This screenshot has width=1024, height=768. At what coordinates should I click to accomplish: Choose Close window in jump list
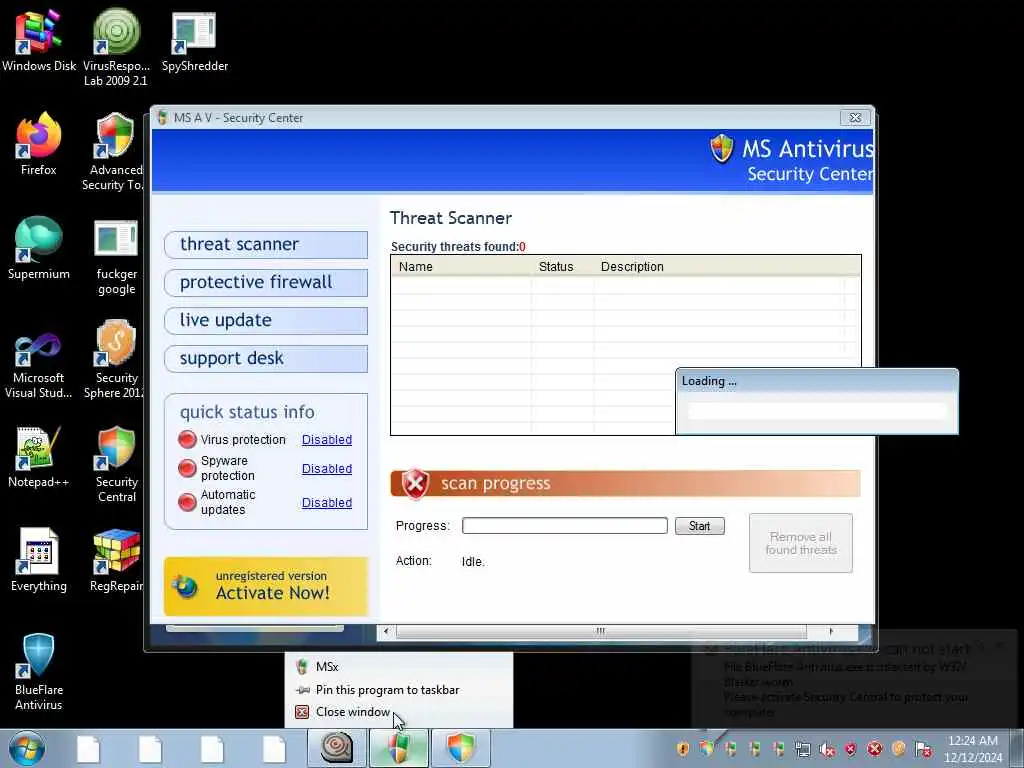(x=399, y=712)
